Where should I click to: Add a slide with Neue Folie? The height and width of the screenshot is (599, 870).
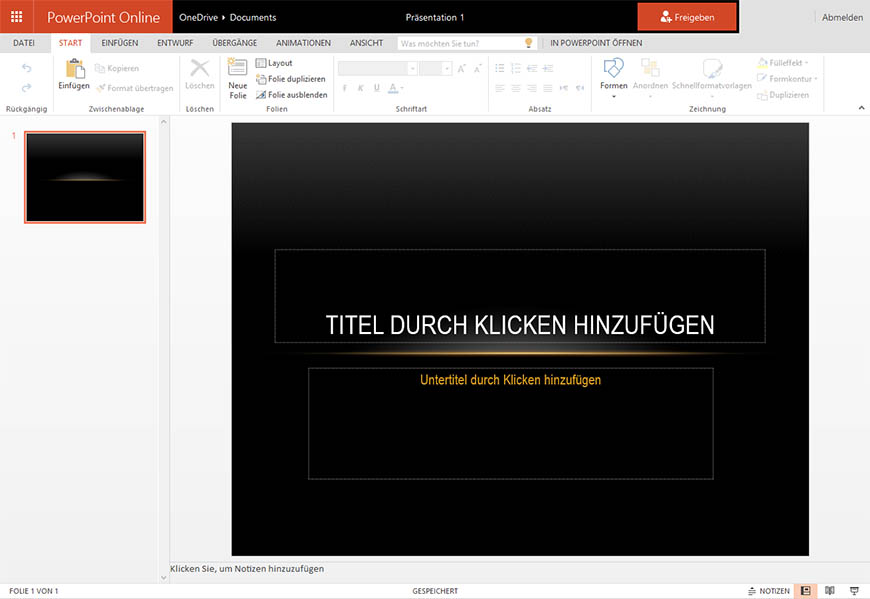tap(237, 79)
